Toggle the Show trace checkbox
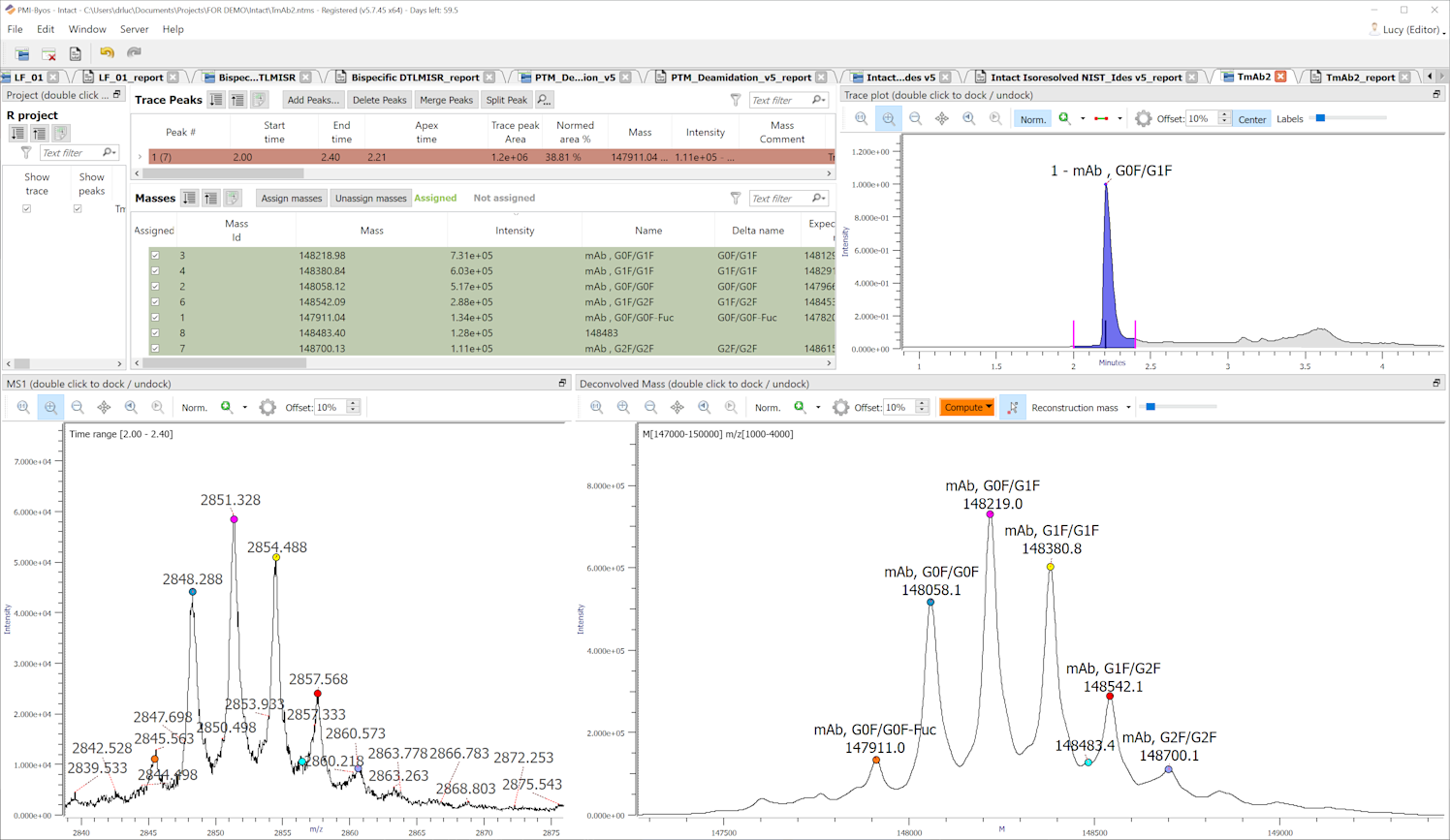1450x840 pixels. 27,208
